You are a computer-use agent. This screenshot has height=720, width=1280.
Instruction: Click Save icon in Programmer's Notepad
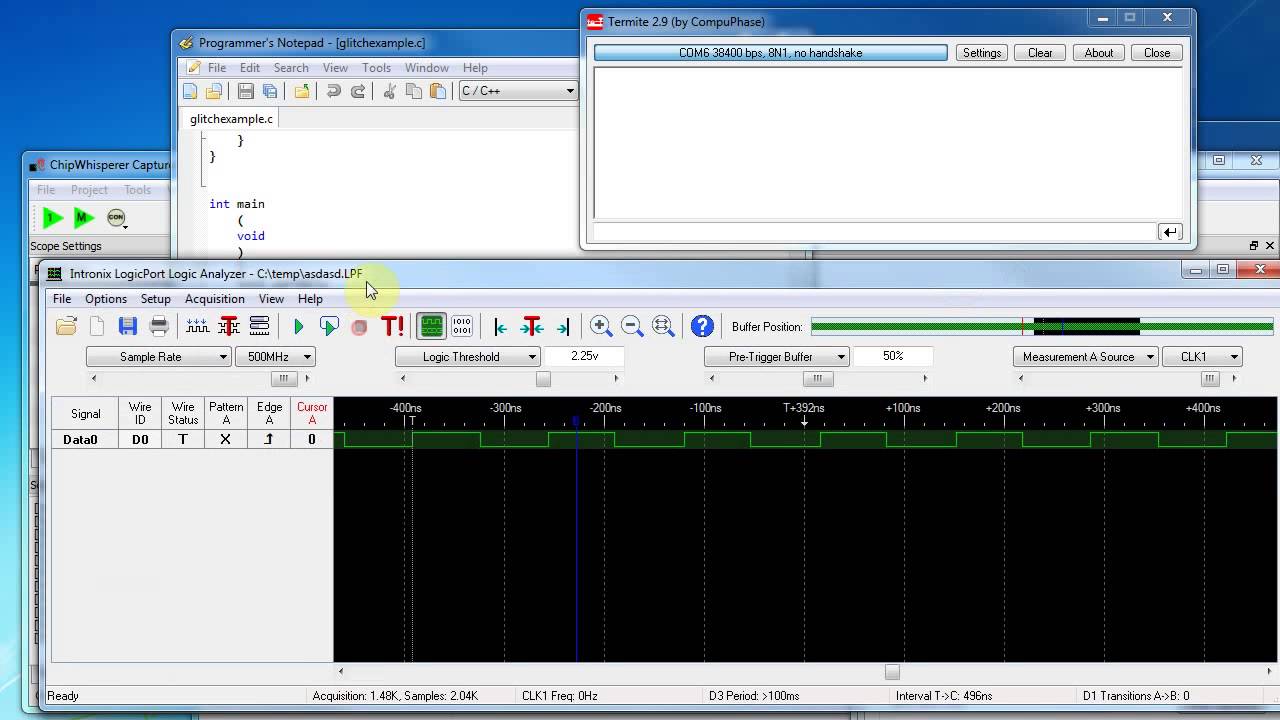pos(245,91)
